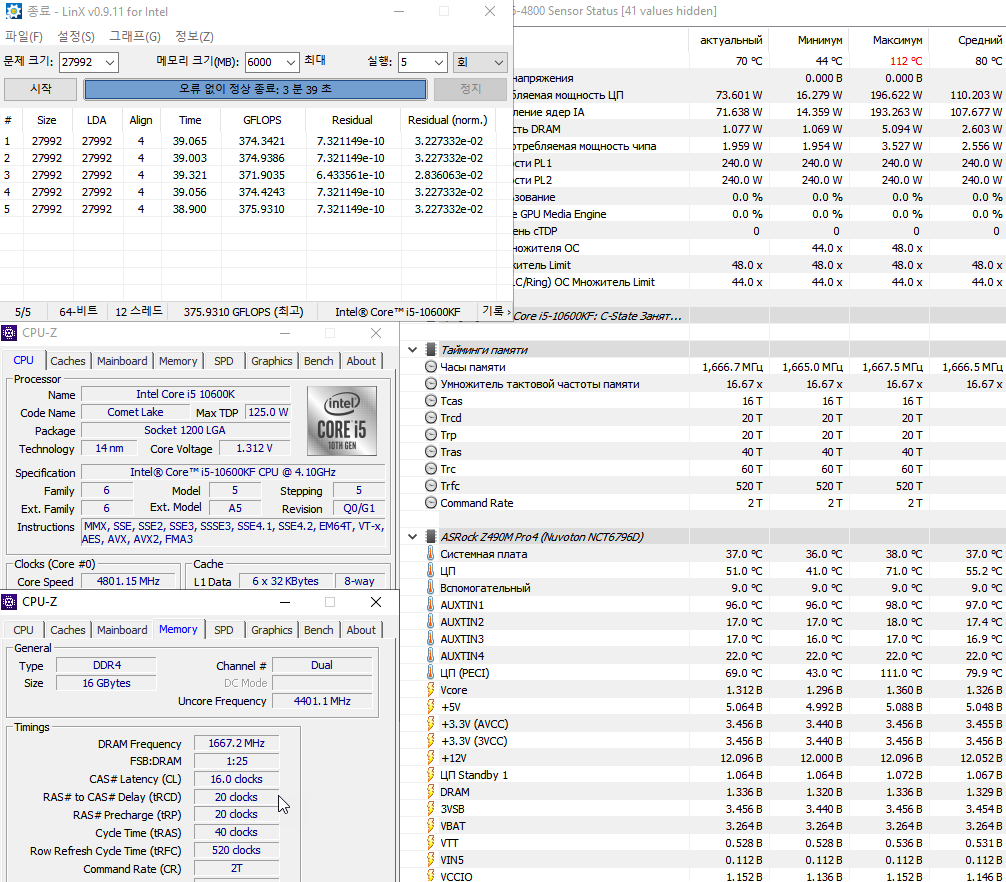Viewport: 1006px width, 882px height.
Task: Click thermometer icon beside AUXTIN1
Action: point(431,605)
